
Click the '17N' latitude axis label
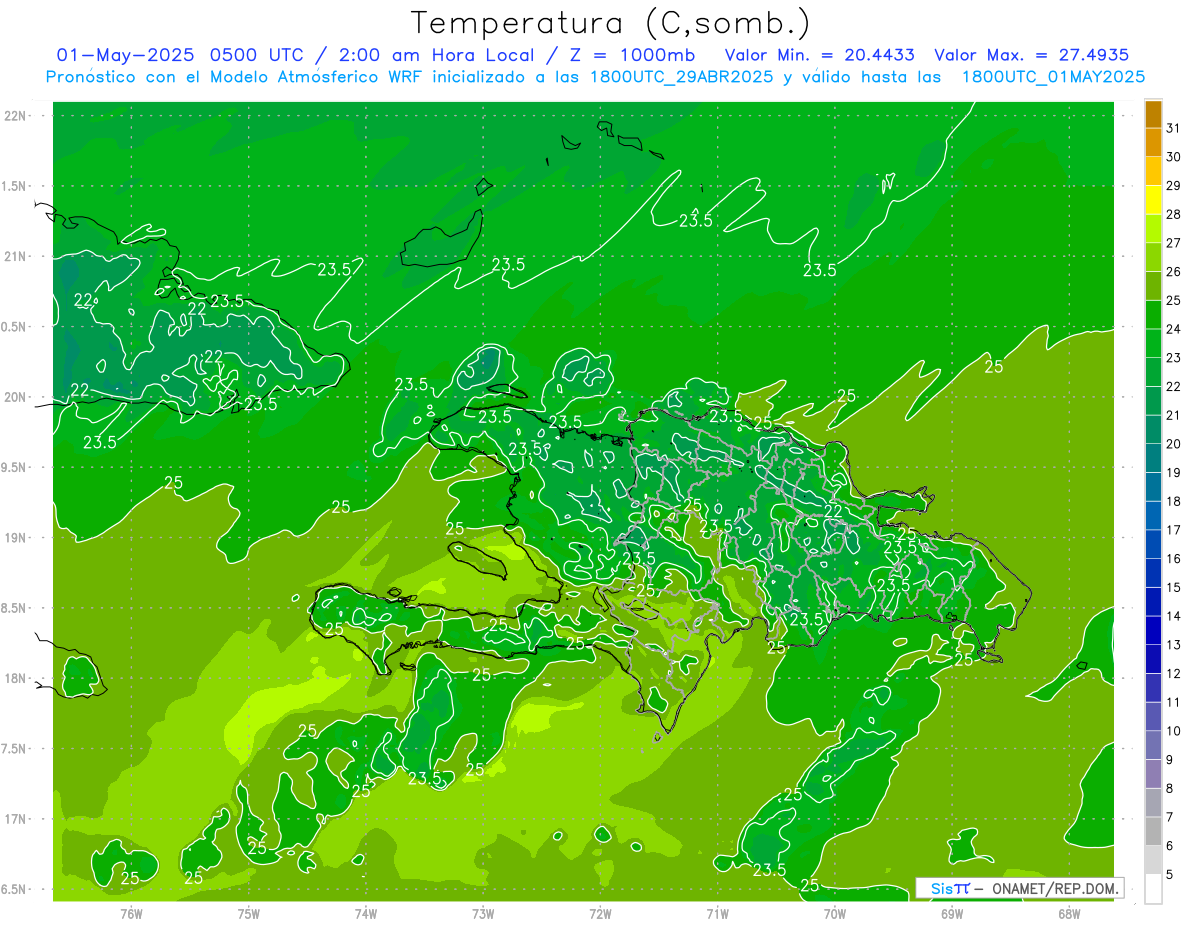tap(16, 819)
